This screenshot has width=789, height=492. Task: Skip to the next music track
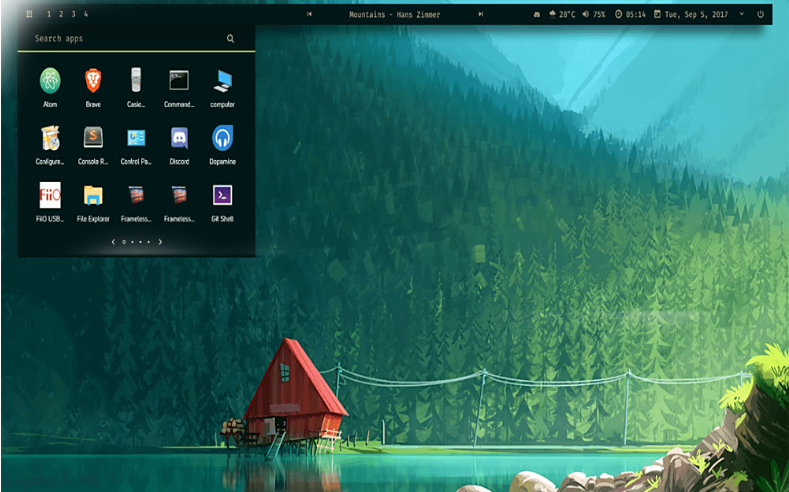click(481, 14)
